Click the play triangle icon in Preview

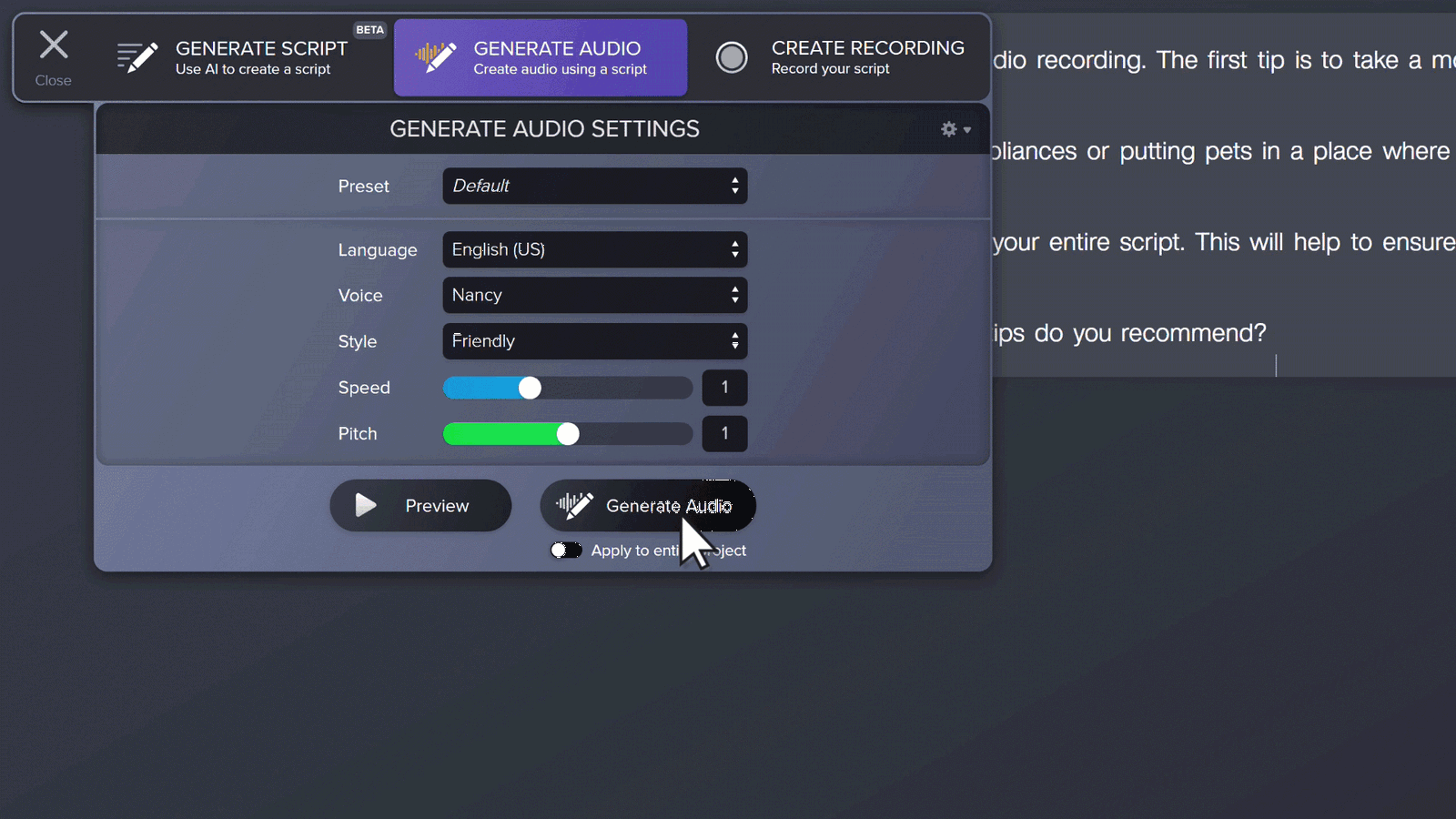[366, 505]
